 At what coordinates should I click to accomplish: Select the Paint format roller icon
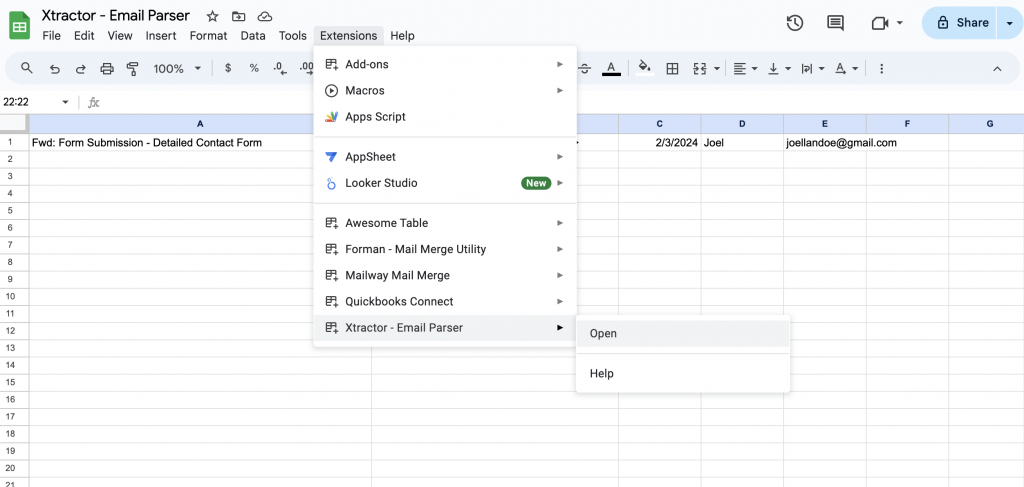(133, 69)
